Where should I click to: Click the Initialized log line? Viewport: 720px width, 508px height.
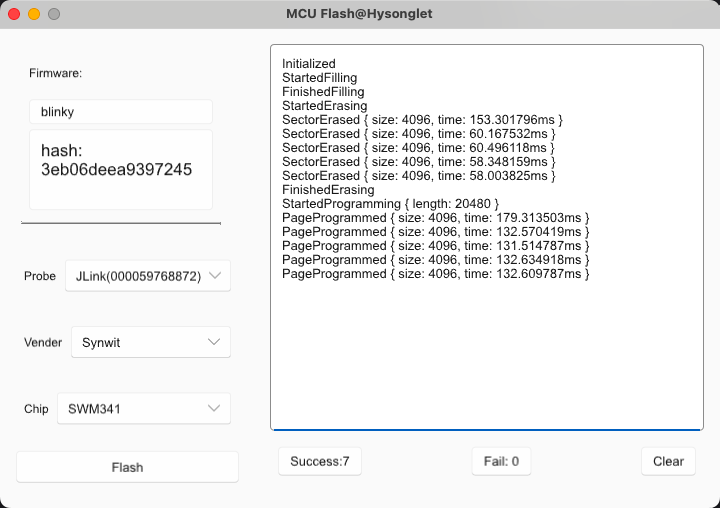point(309,64)
